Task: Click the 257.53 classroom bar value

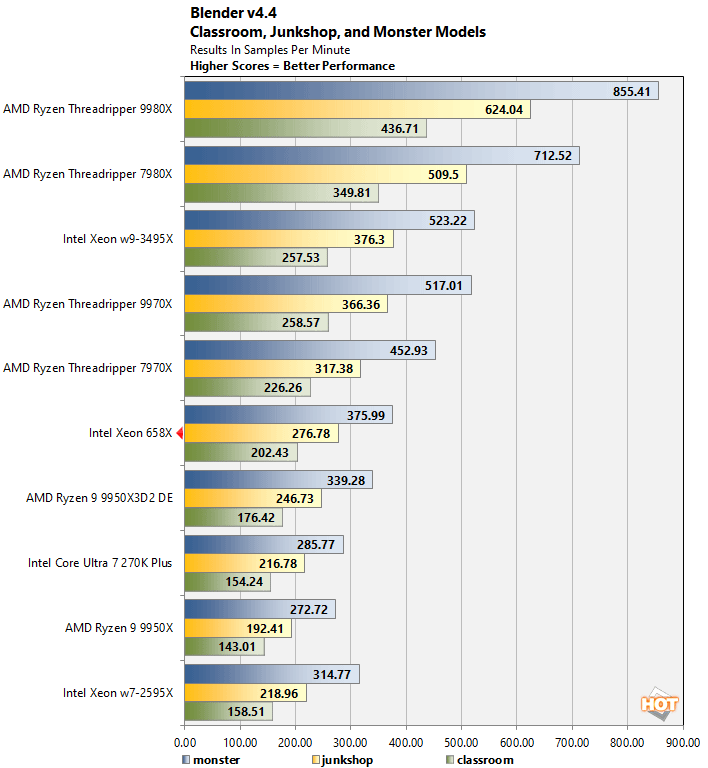Action: [x=301, y=258]
